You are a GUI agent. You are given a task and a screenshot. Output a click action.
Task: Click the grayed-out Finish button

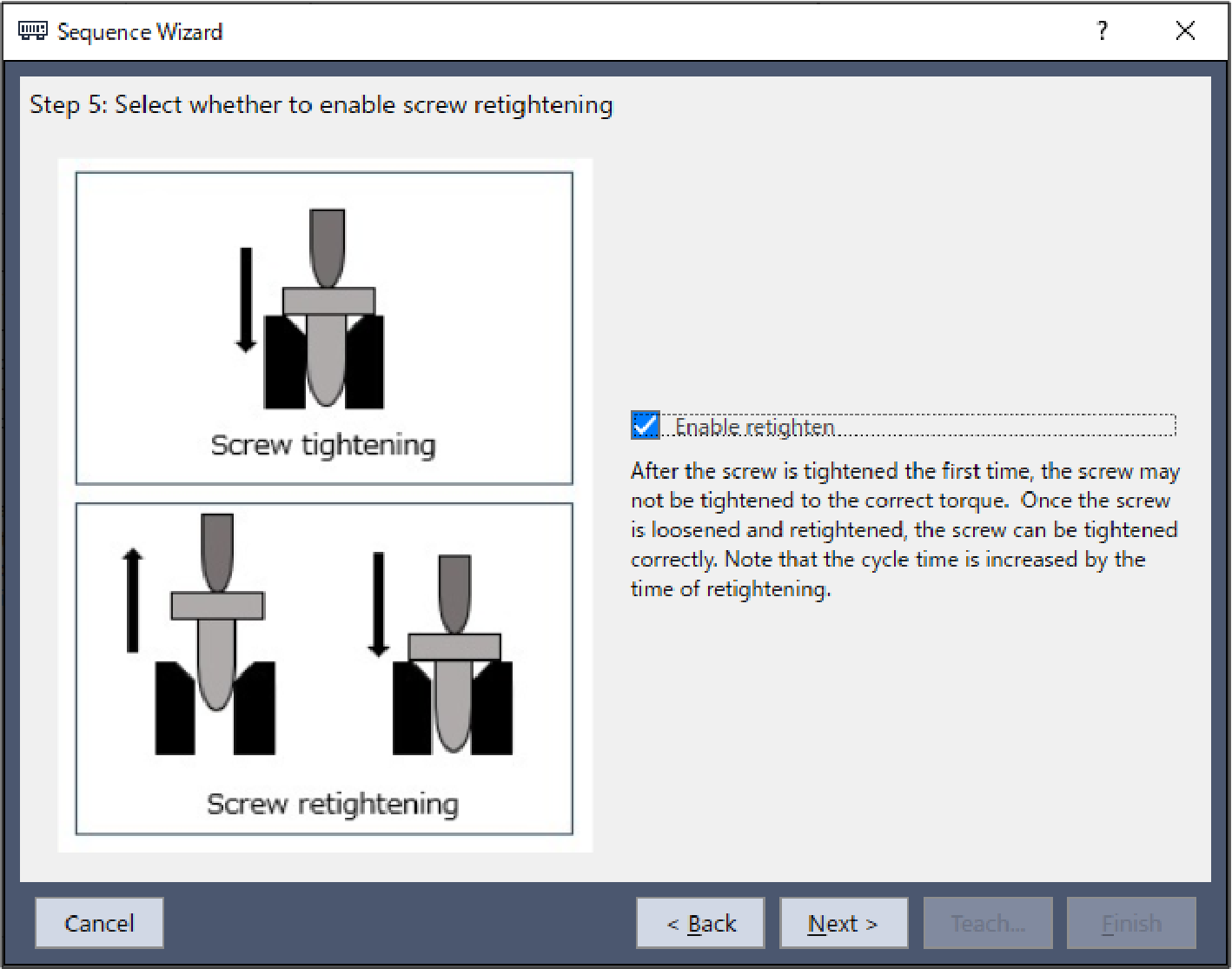coord(1131,923)
